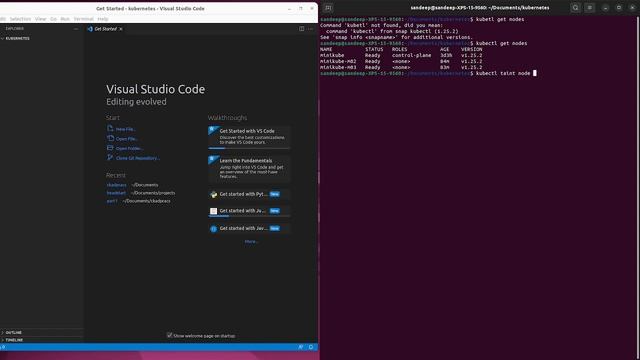Click the JavaScript walkthrough globe icon

point(213,229)
